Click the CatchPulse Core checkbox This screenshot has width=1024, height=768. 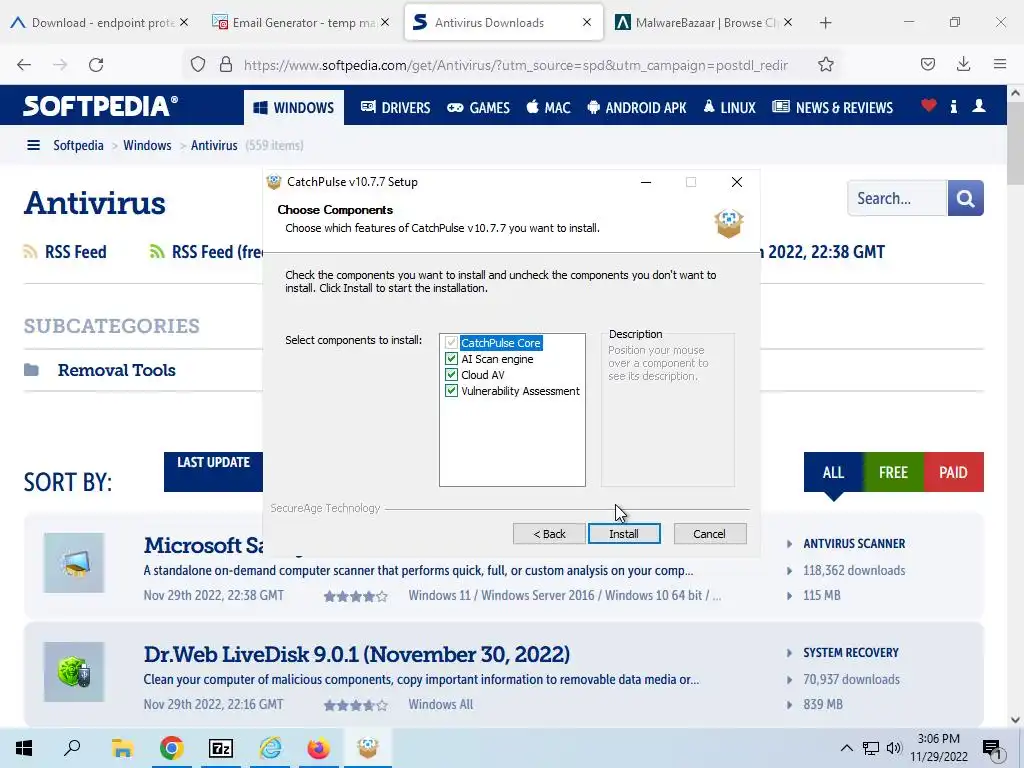pos(451,342)
